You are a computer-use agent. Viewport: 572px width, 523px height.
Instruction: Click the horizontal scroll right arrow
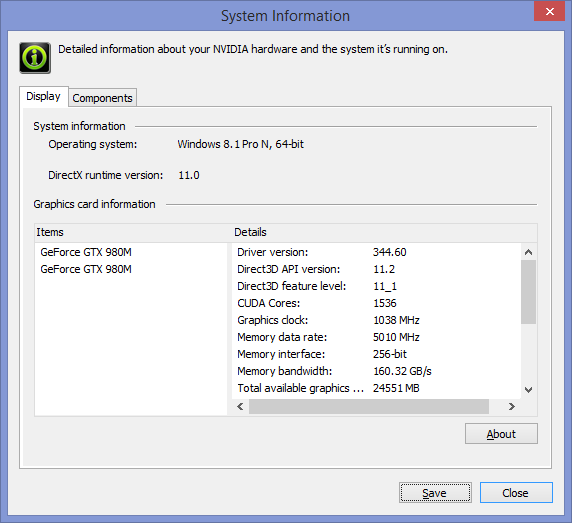512,406
